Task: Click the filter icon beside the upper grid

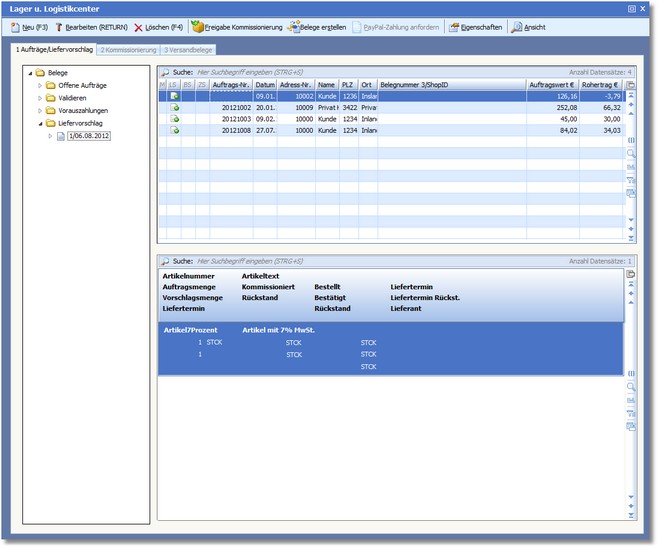Action: pos(631,179)
